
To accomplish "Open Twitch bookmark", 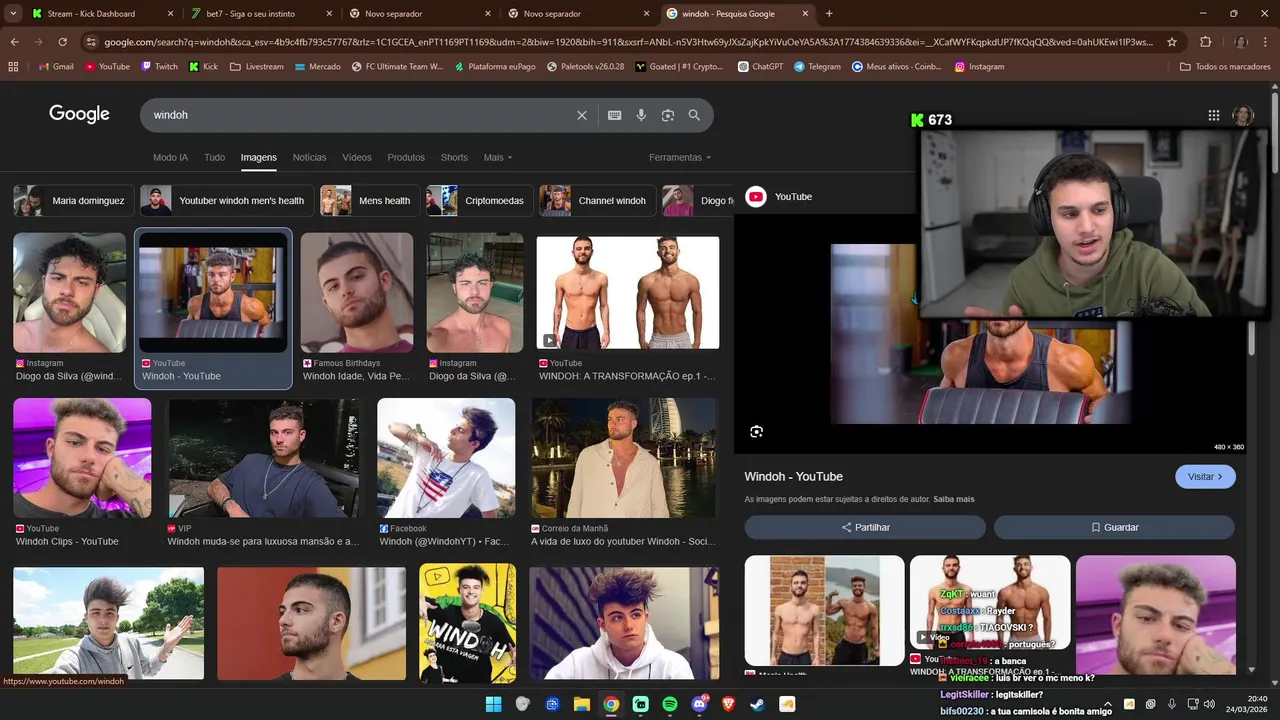I will (x=159, y=67).
